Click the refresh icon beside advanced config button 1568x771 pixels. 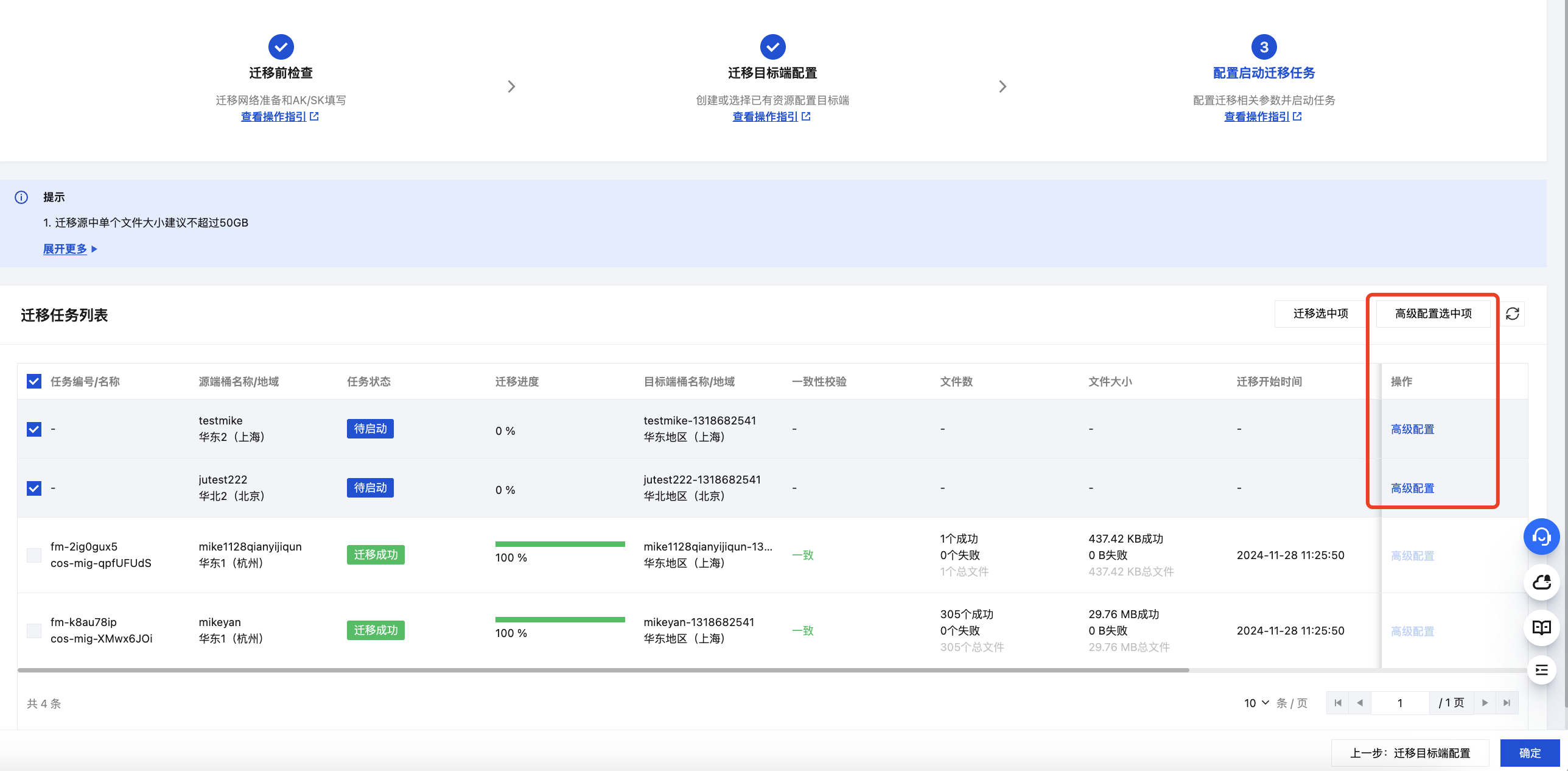(1512, 314)
